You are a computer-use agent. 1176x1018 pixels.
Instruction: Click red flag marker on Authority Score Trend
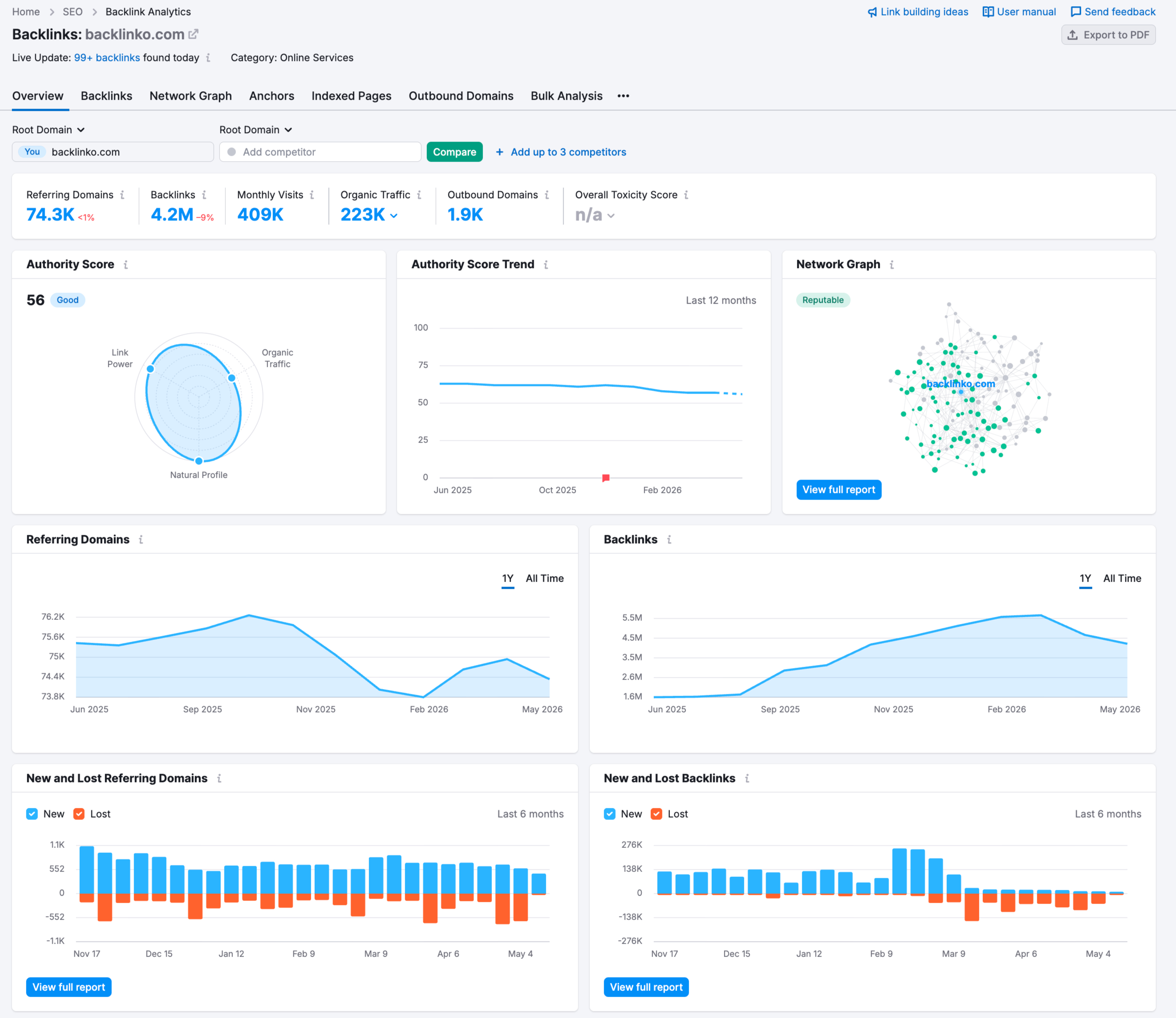(606, 478)
